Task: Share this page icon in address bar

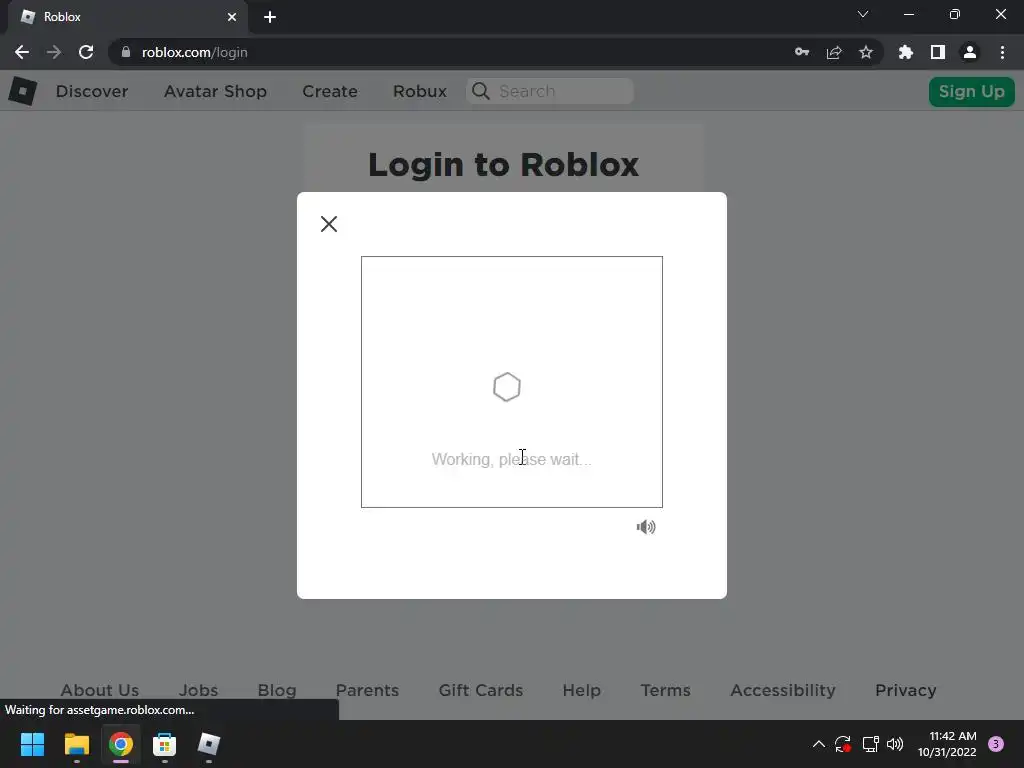Action: 834,52
